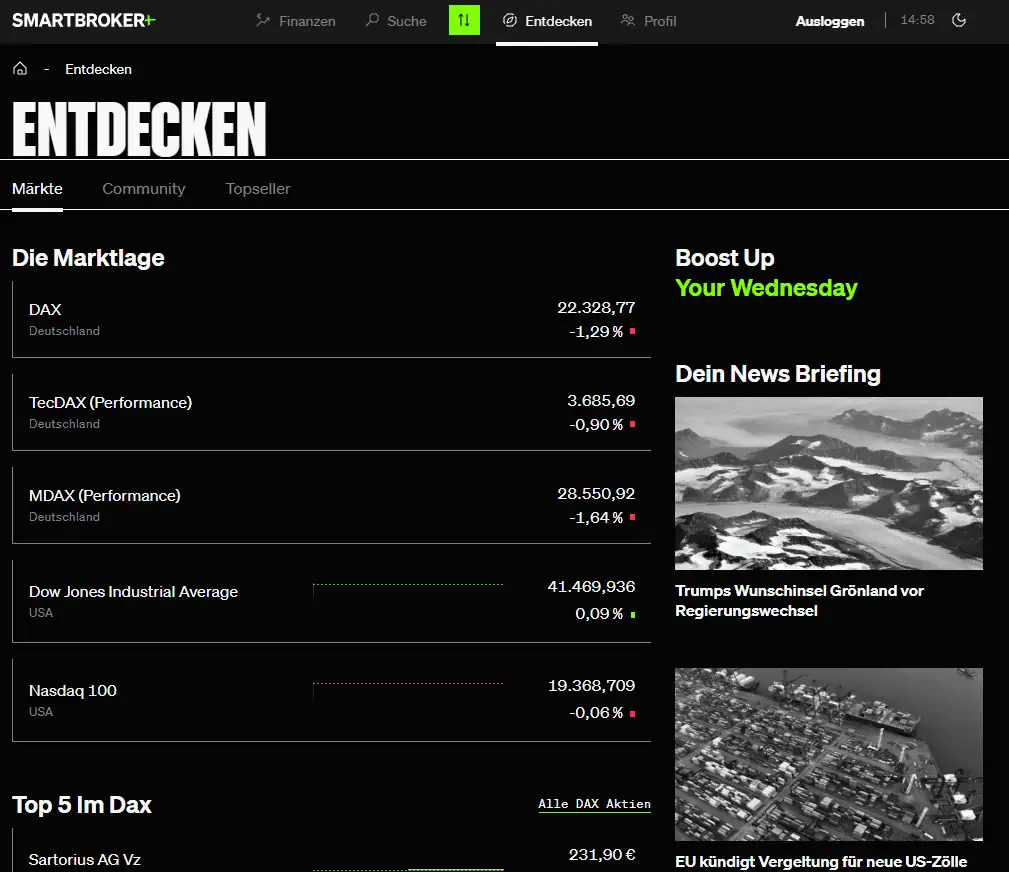
Task: Open the Nasdaq 100 row
Action: [x=331, y=700]
